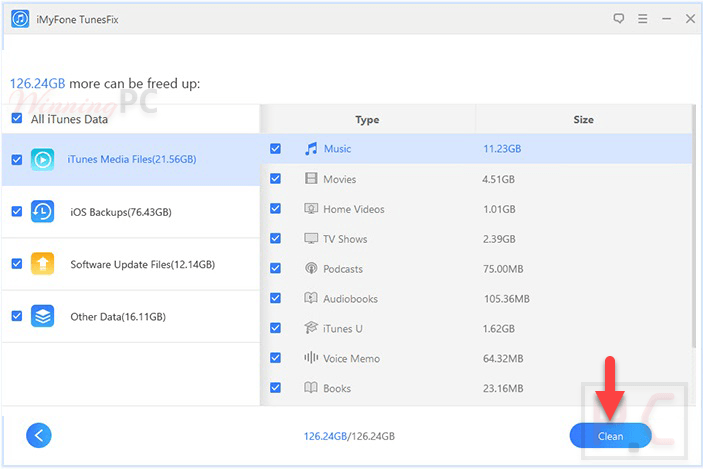Uncheck the Podcasts row checkbox
Viewport: 703px width, 469px height.
pyautogui.click(x=276, y=268)
